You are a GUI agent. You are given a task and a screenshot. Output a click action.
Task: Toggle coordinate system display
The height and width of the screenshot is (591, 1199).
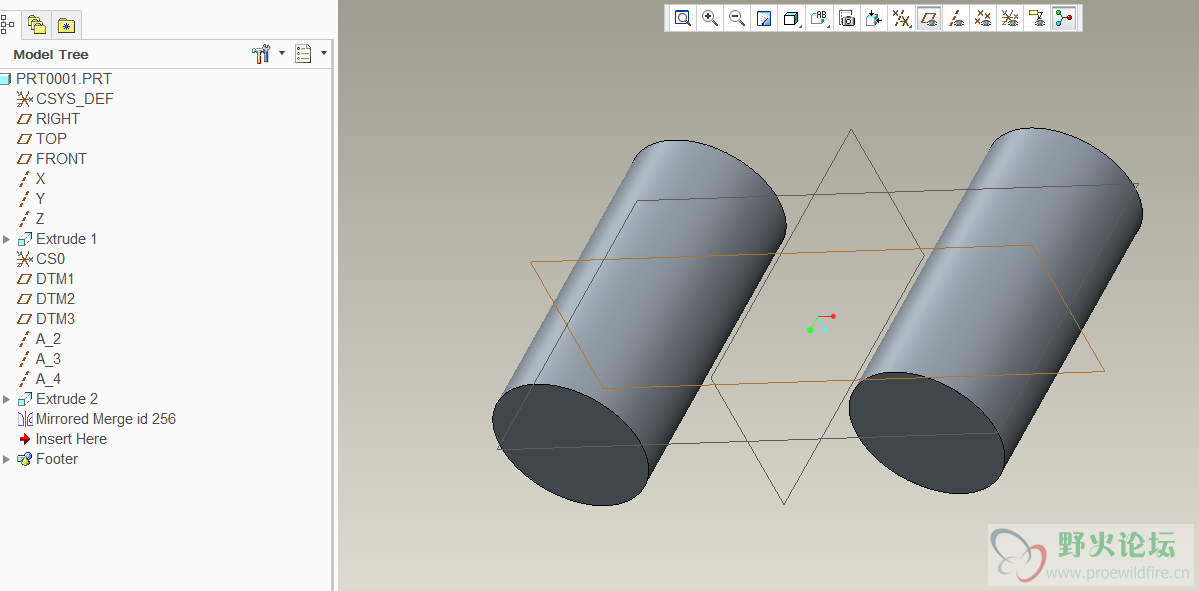click(x=1010, y=18)
